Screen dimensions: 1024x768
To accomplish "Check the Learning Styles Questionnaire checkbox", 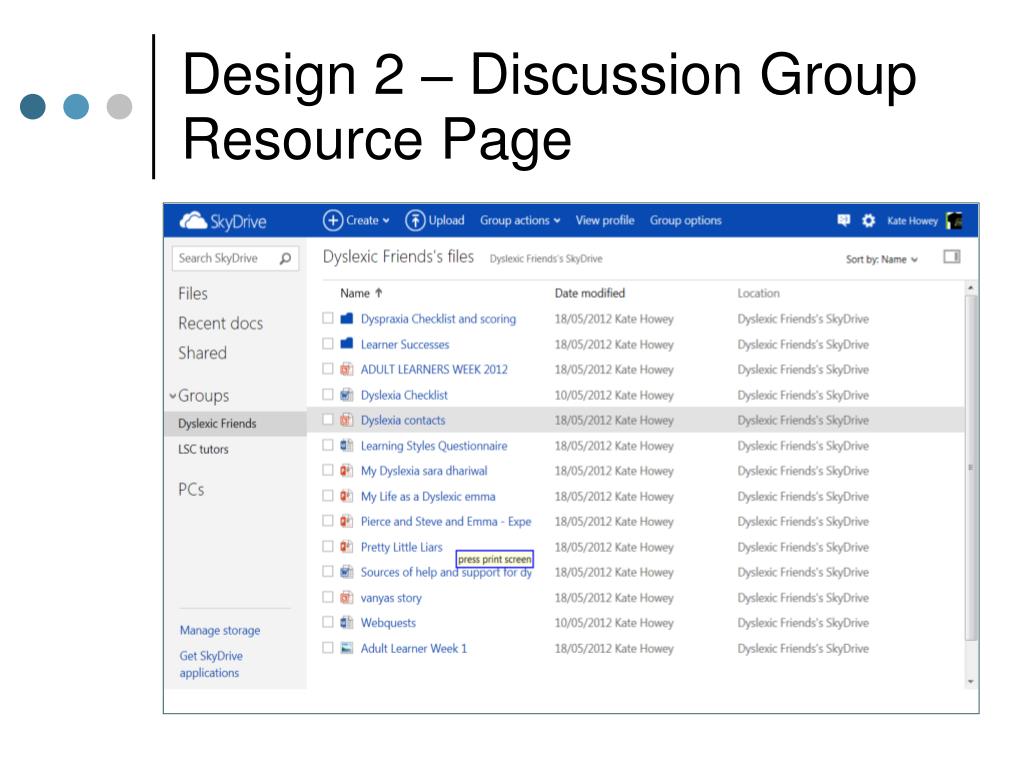I will pos(328,445).
